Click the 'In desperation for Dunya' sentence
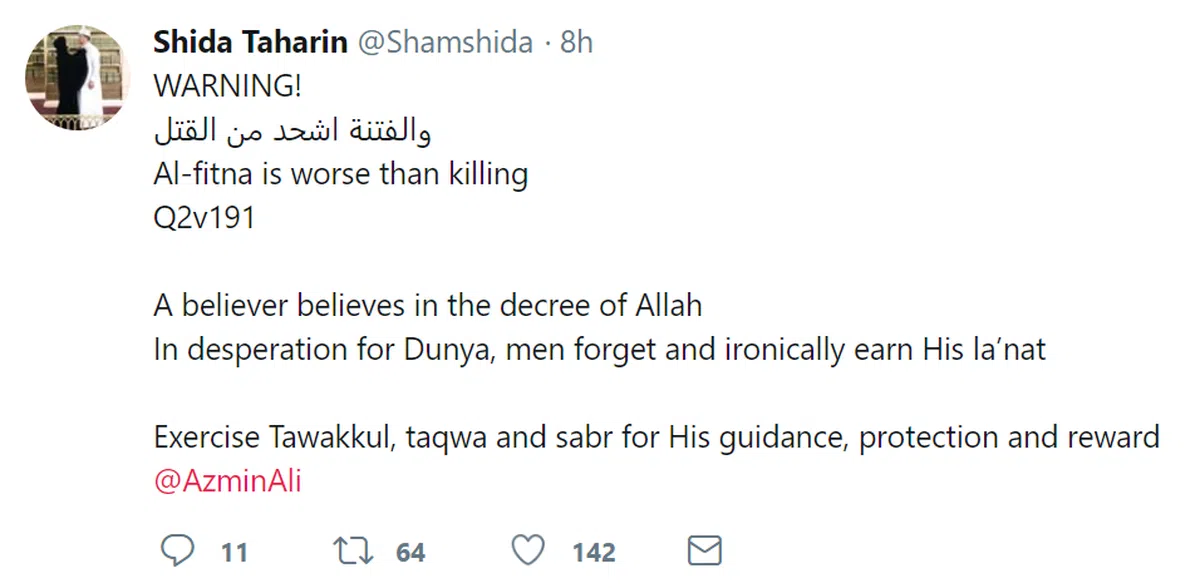The height and width of the screenshot is (588, 1200). (600, 349)
